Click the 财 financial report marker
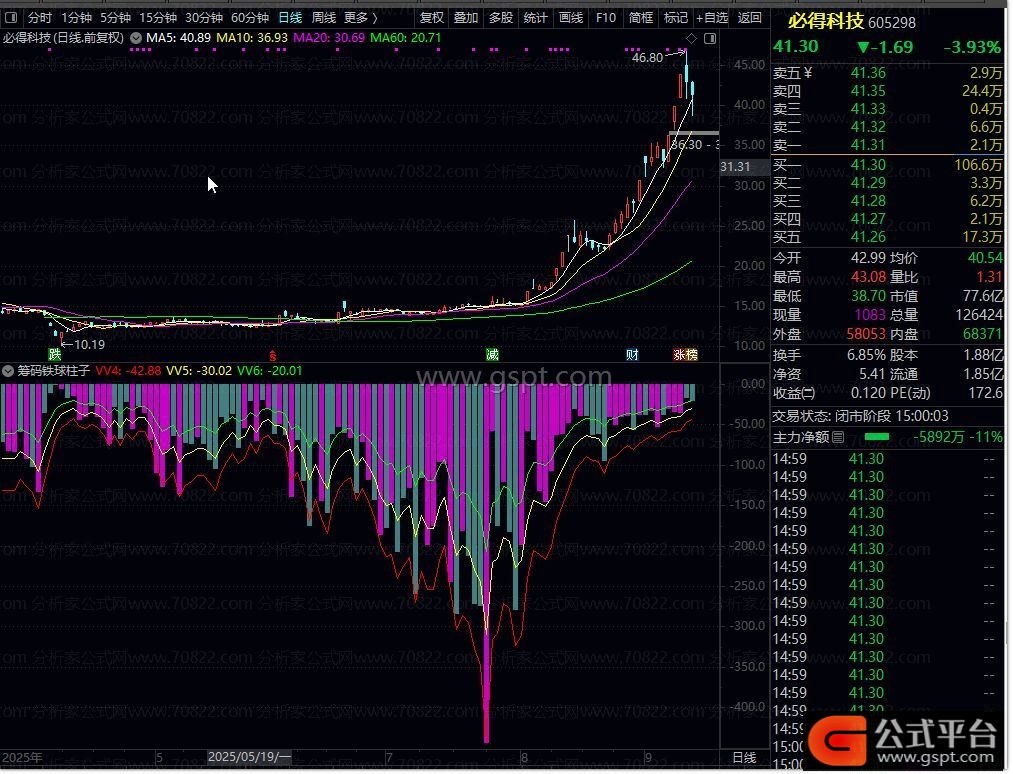This screenshot has height=774, width=1013. tap(632, 354)
